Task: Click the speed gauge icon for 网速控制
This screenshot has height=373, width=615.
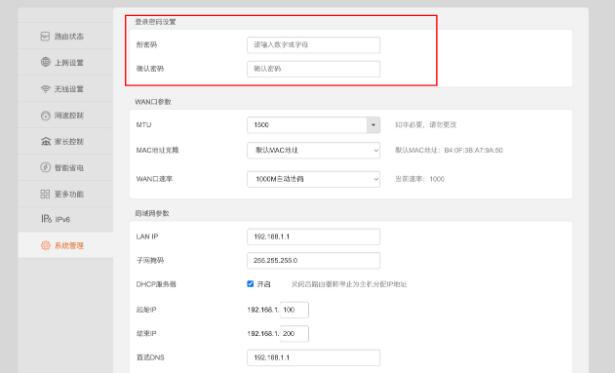Action: coord(45,115)
